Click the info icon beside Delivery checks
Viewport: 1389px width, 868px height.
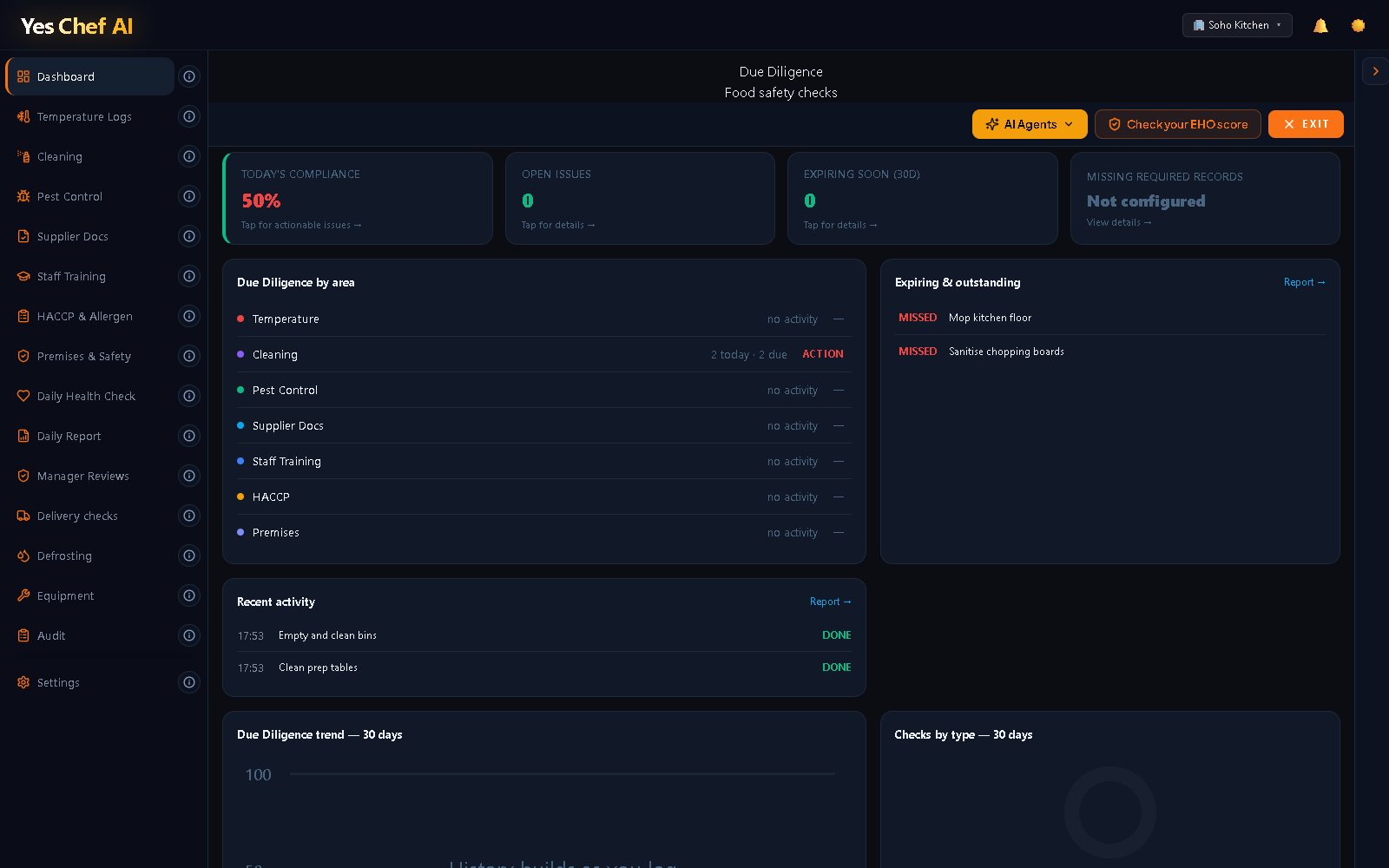(x=189, y=516)
